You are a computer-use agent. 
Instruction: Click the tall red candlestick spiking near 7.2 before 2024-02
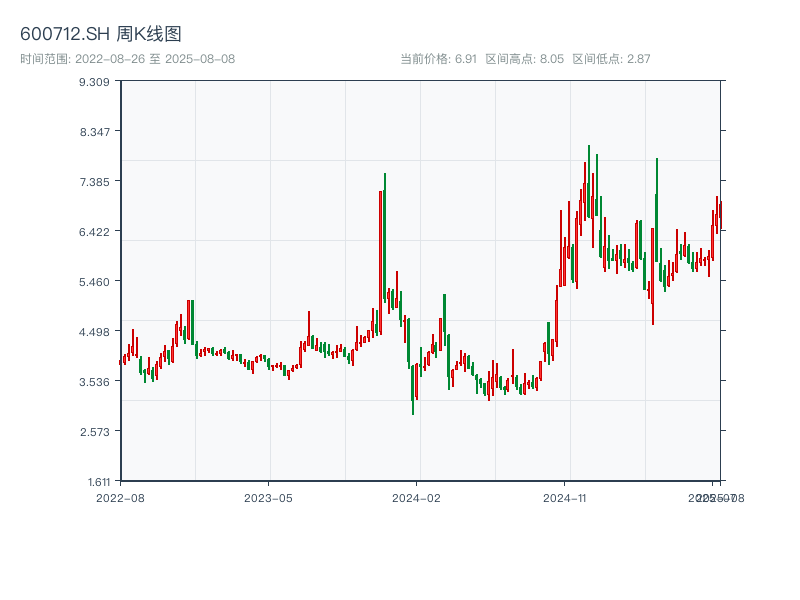(381, 263)
